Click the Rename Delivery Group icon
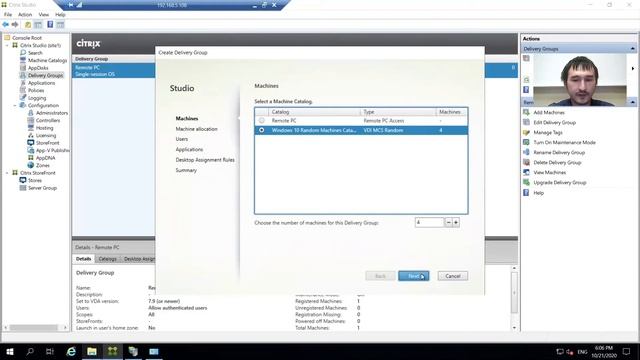The height and width of the screenshot is (360, 640). point(526,152)
